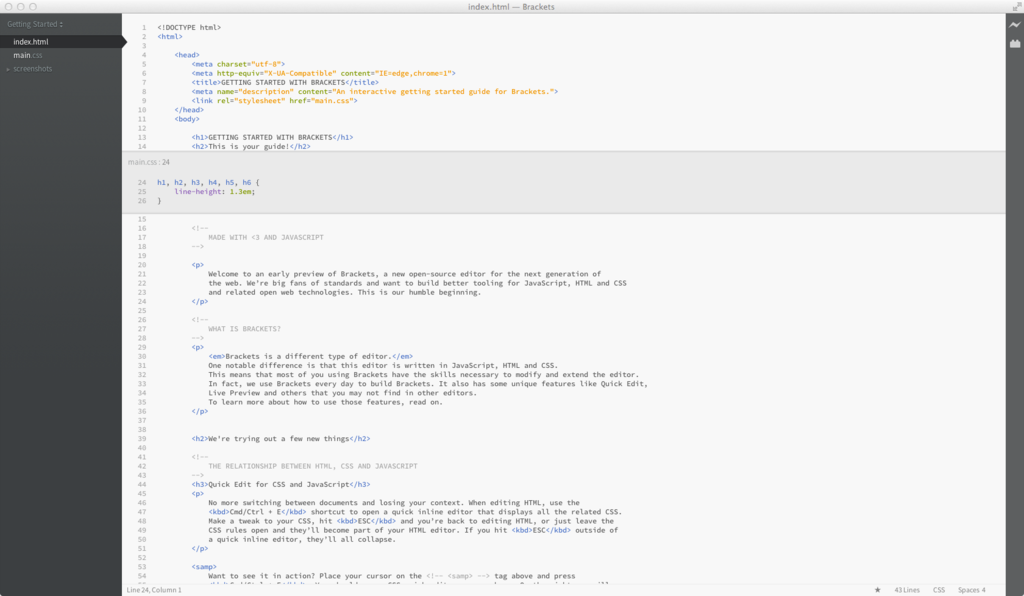Click line number 20 in the gutter
The image size is (1024, 596).
coord(142,265)
